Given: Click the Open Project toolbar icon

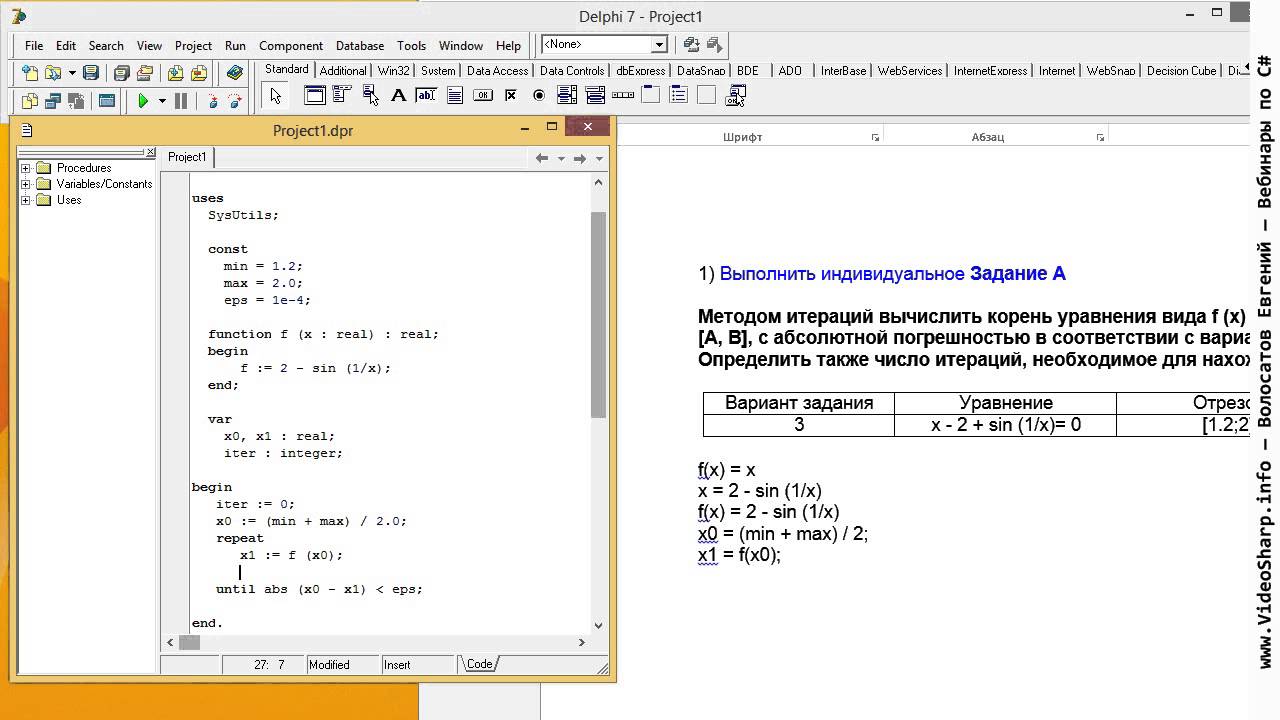Looking at the screenshot, I should (x=145, y=73).
